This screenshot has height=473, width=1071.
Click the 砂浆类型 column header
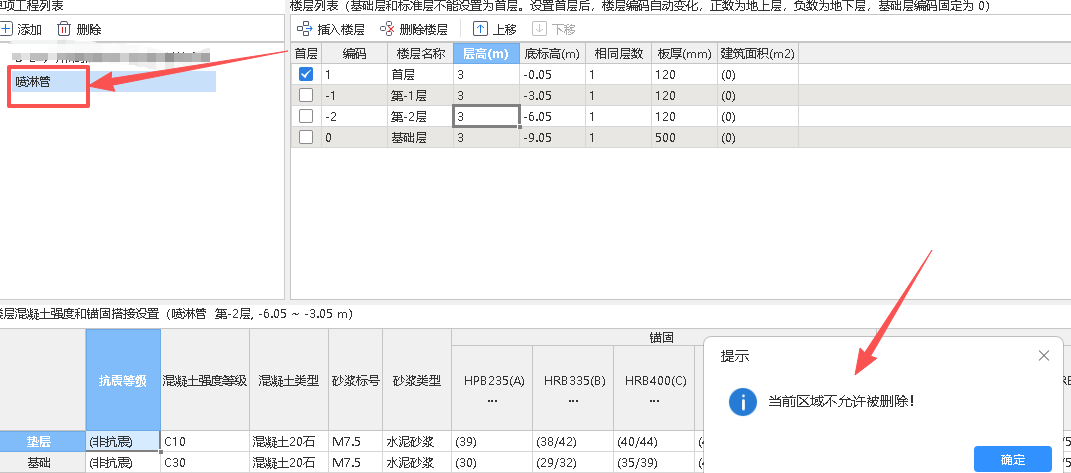(417, 380)
